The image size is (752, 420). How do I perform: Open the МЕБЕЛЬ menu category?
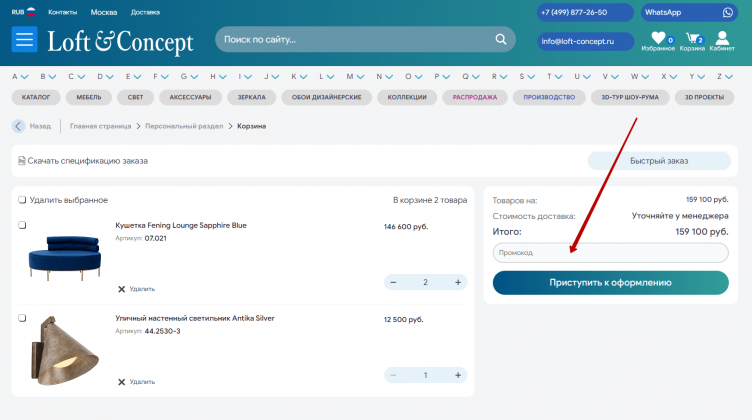pyautogui.click(x=90, y=97)
